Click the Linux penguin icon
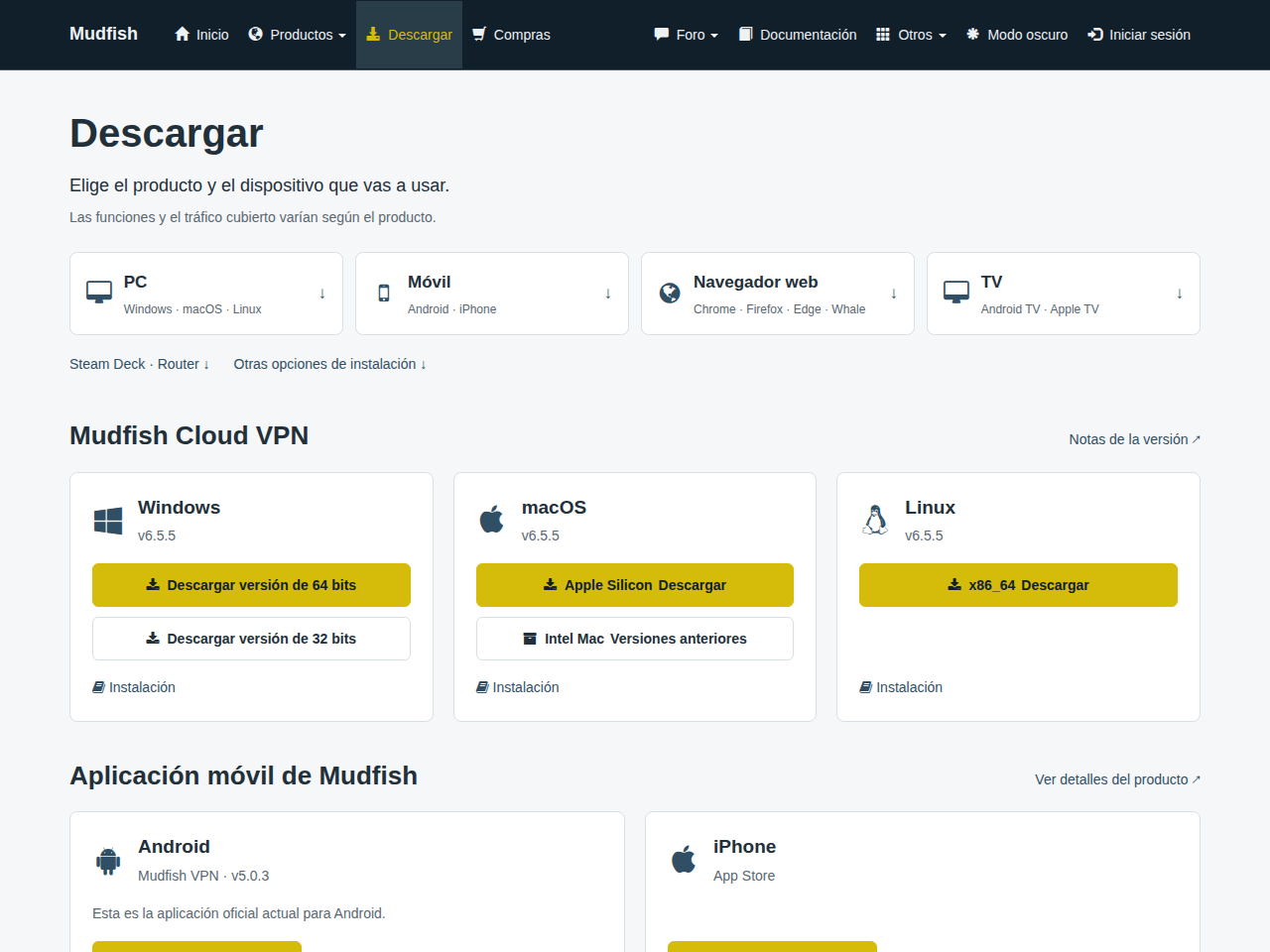The height and width of the screenshot is (952, 1270). pos(875,520)
